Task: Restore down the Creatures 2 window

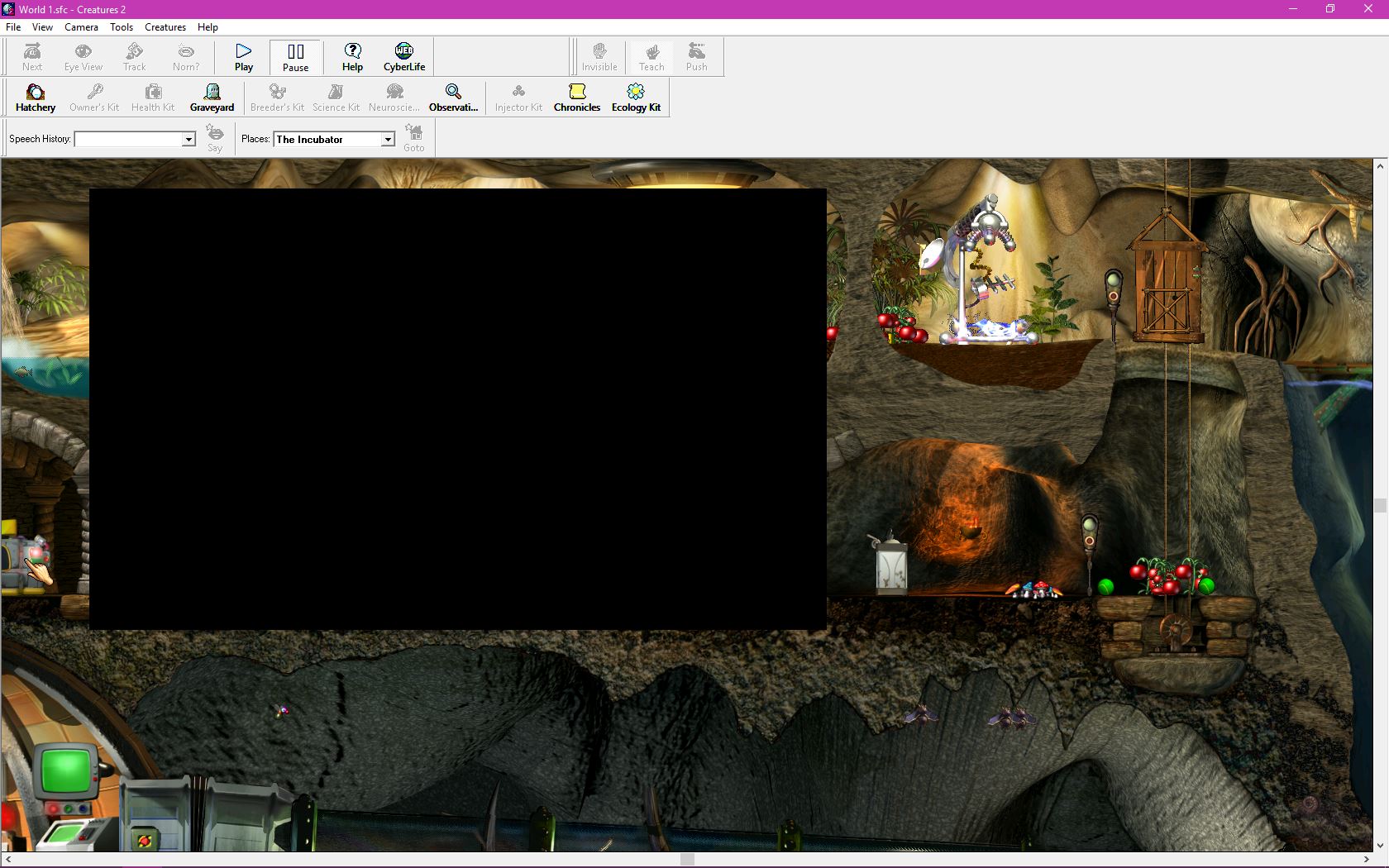Action: pyautogui.click(x=1330, y=9)
